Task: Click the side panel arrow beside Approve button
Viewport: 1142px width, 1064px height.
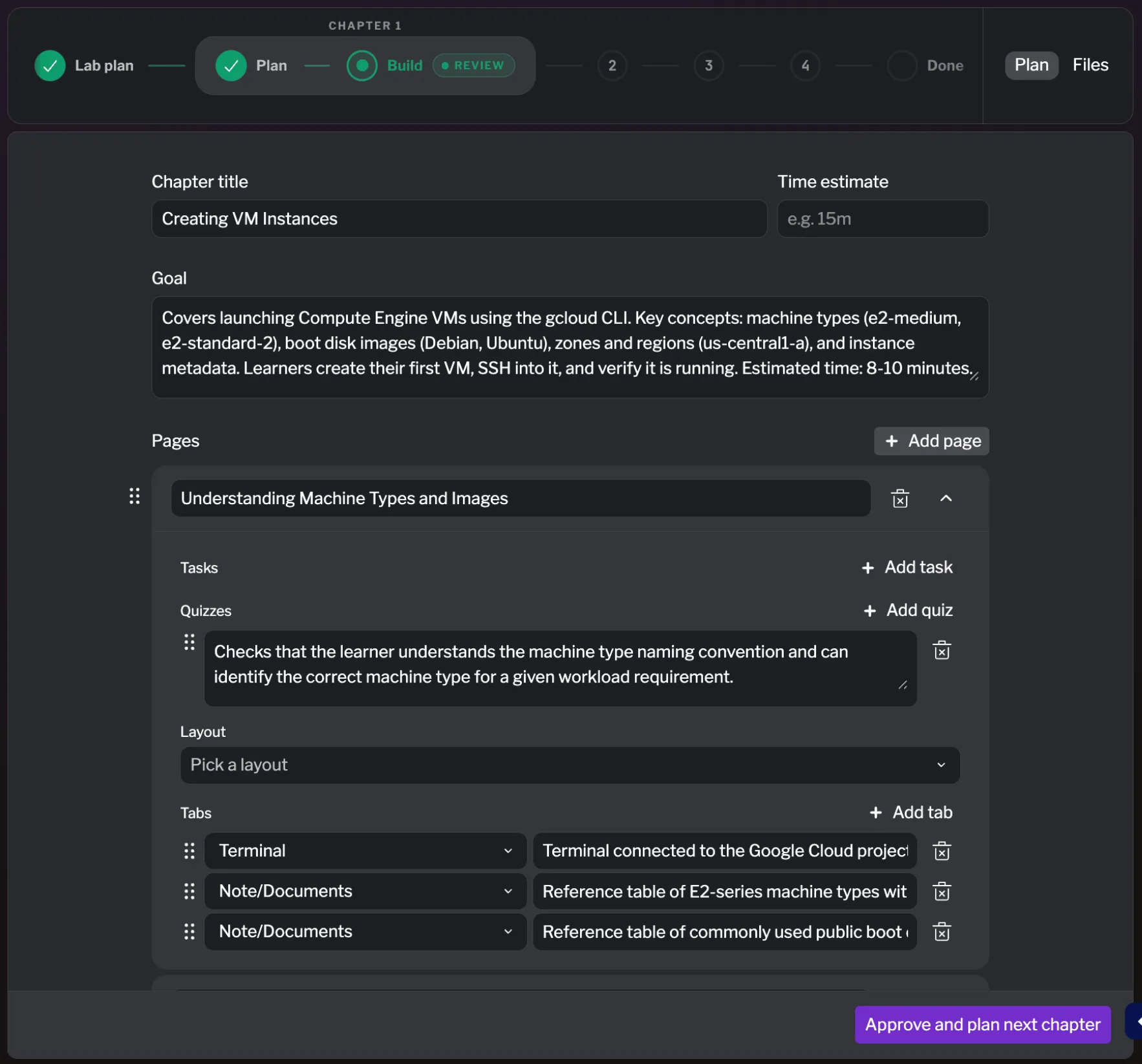Action: [1135, 1022]
